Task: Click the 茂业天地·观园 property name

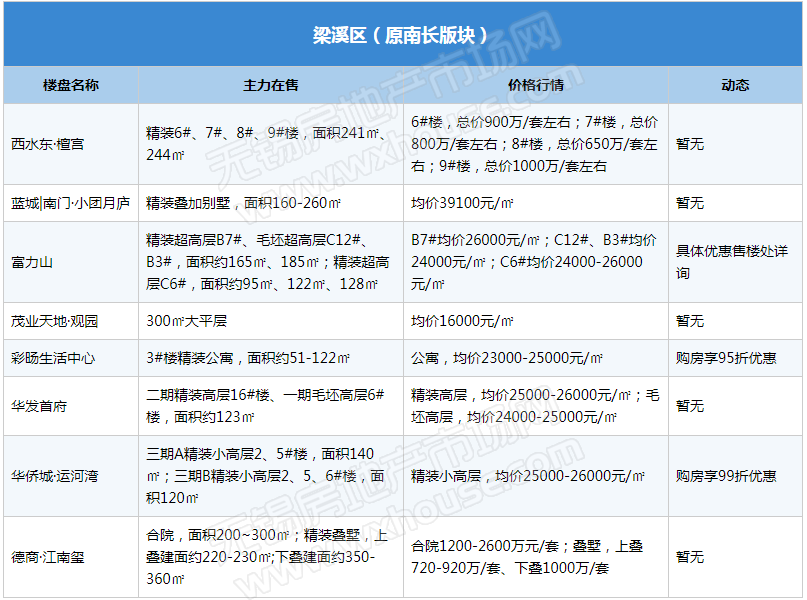Action: (55, 322)
